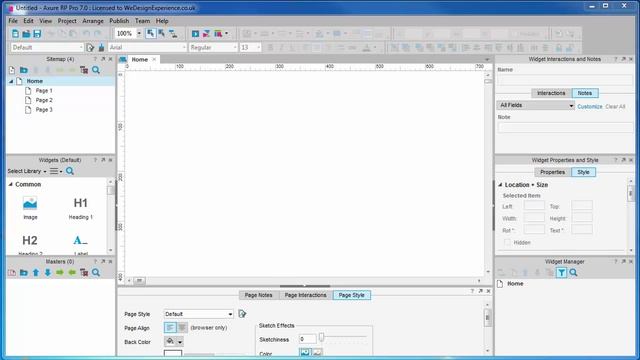Select the Contained selection mode tool
Image resolution: width=640 pixels, height=360 pixels.
pyautogui.click(x=162, y=33)
